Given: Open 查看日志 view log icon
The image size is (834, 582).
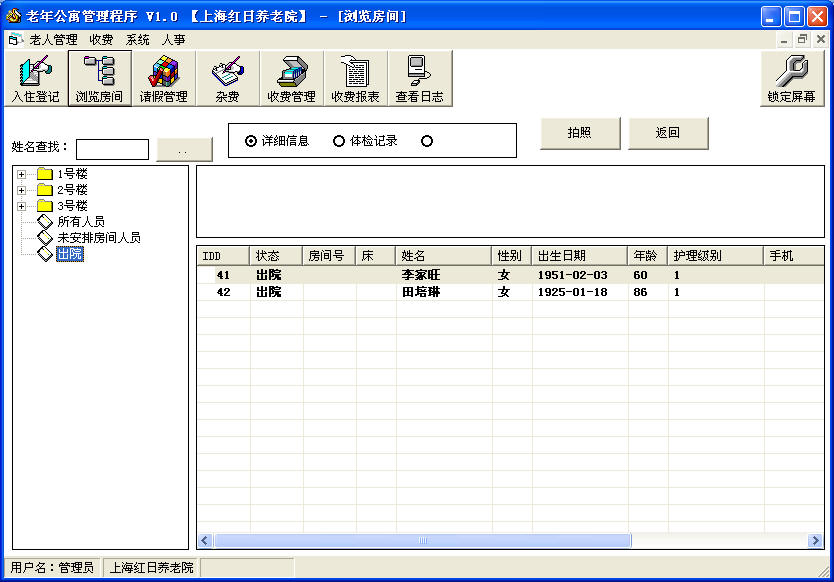Looking at the screenshot, I should pyautogui.click(x=419, y=78).
